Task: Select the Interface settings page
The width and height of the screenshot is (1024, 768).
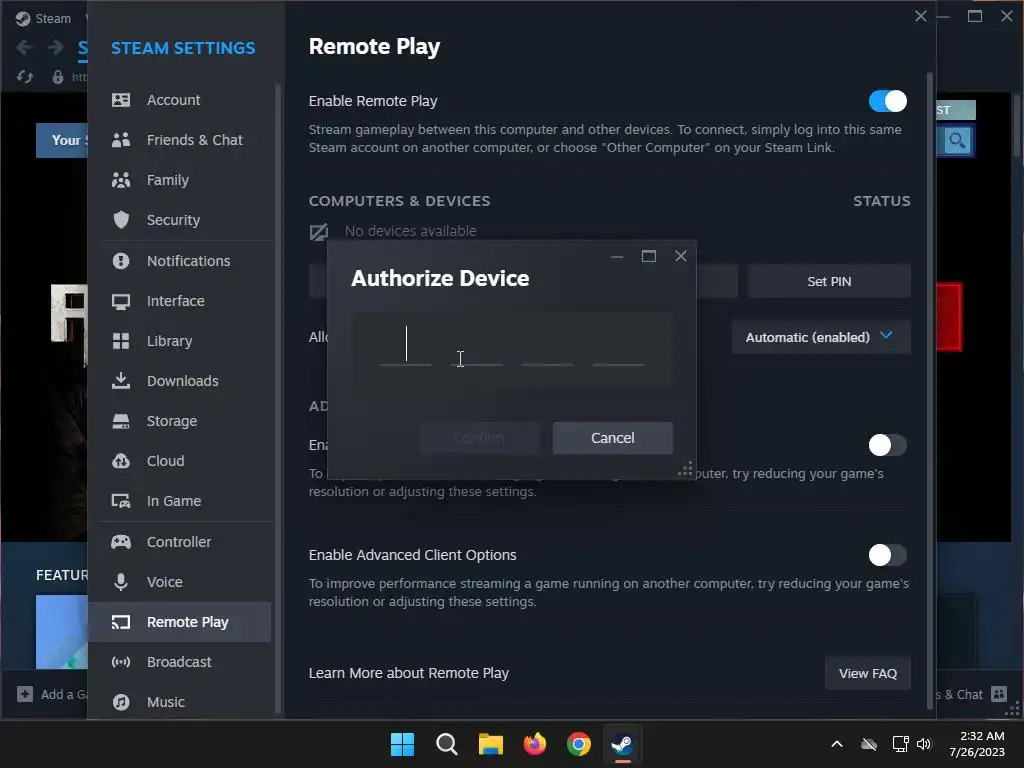Action: pyautogui.click(x=180, y=301)
